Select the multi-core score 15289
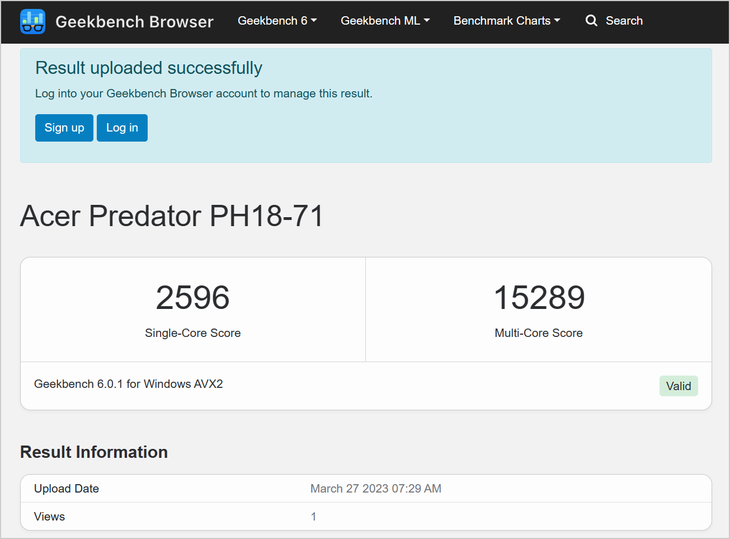The height and width of the screenshot is (539, 730). (539, 297)
